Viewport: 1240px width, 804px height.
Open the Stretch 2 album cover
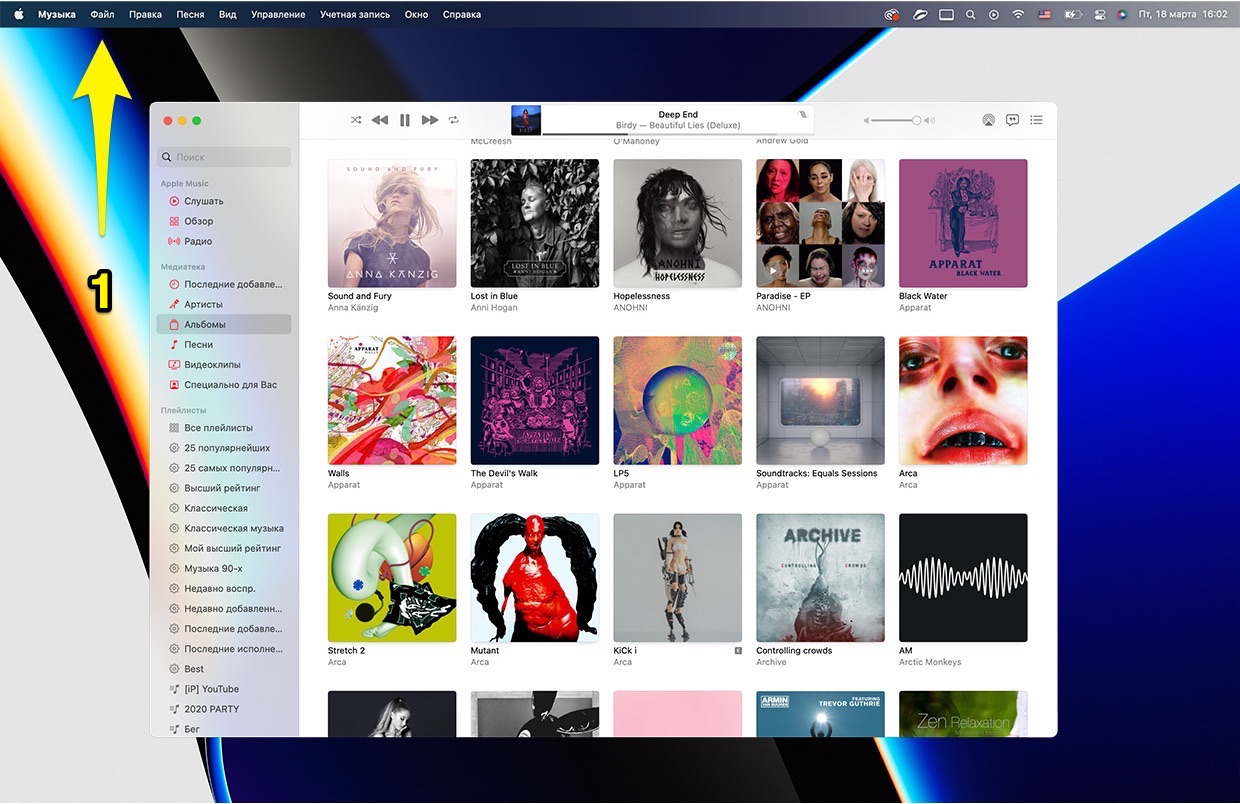point(392,578)
